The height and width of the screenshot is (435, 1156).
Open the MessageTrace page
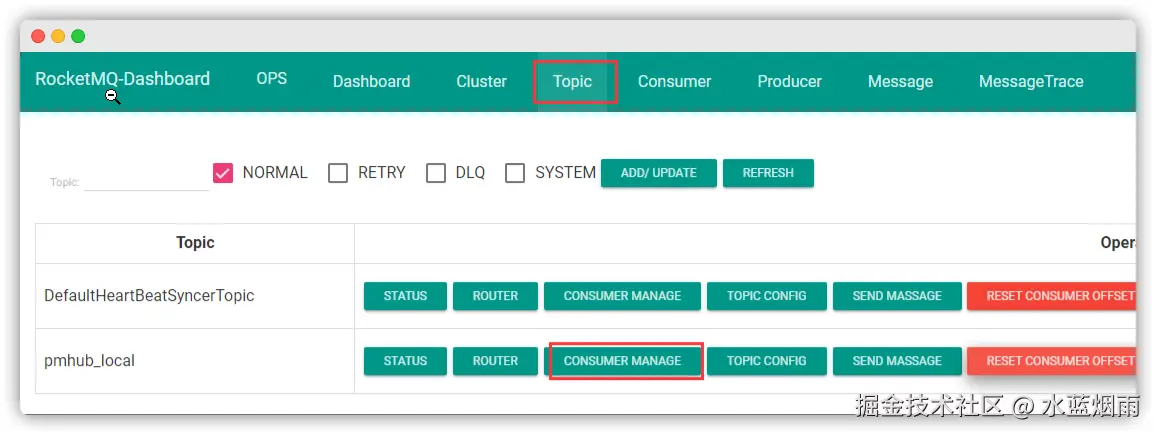(1031, 82)
